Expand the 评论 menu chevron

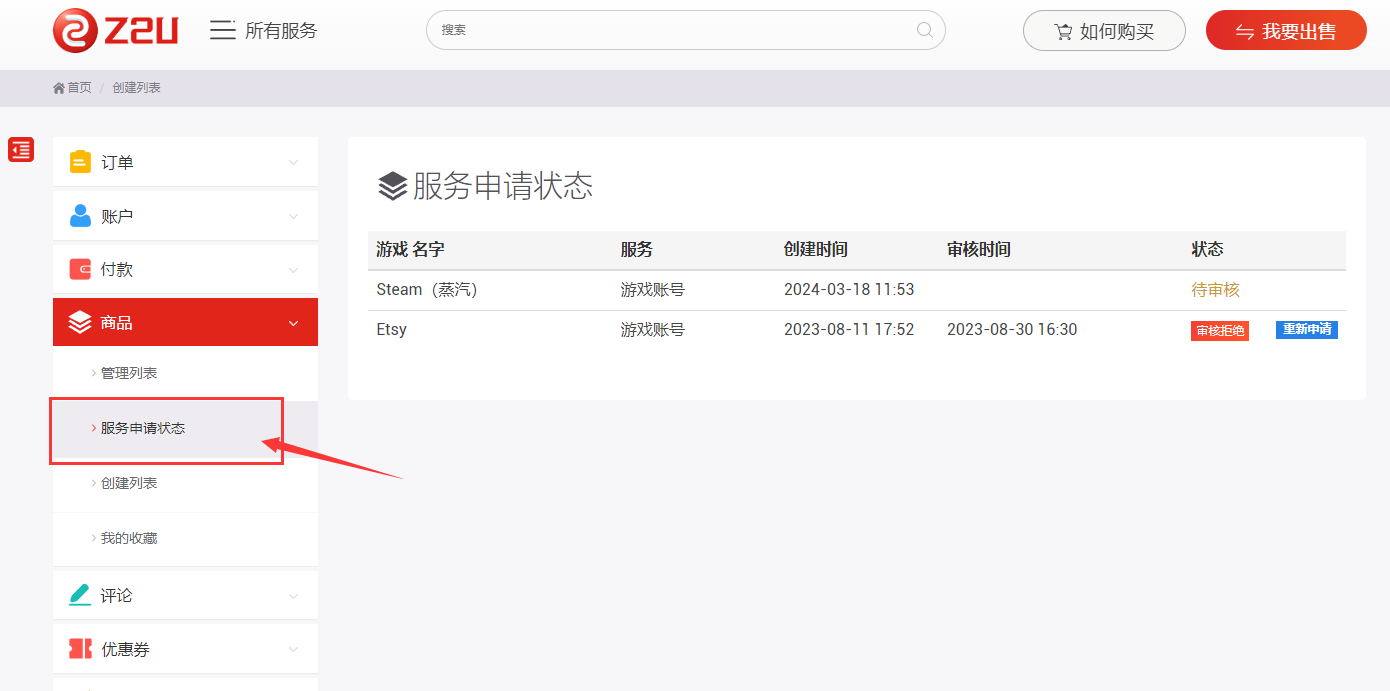click(x=293, y=596)
